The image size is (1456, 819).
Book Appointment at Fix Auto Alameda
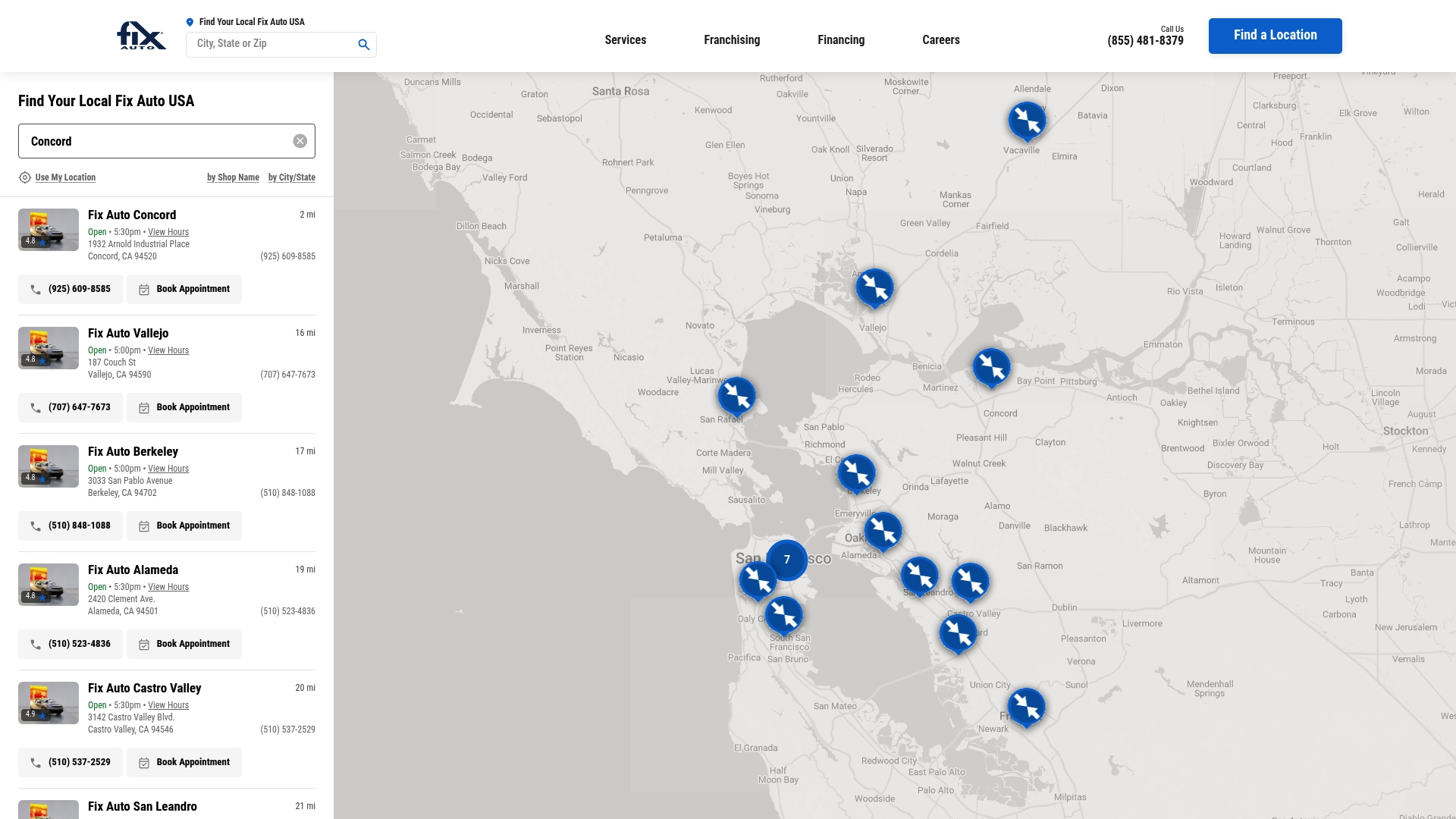pos(184,644)
